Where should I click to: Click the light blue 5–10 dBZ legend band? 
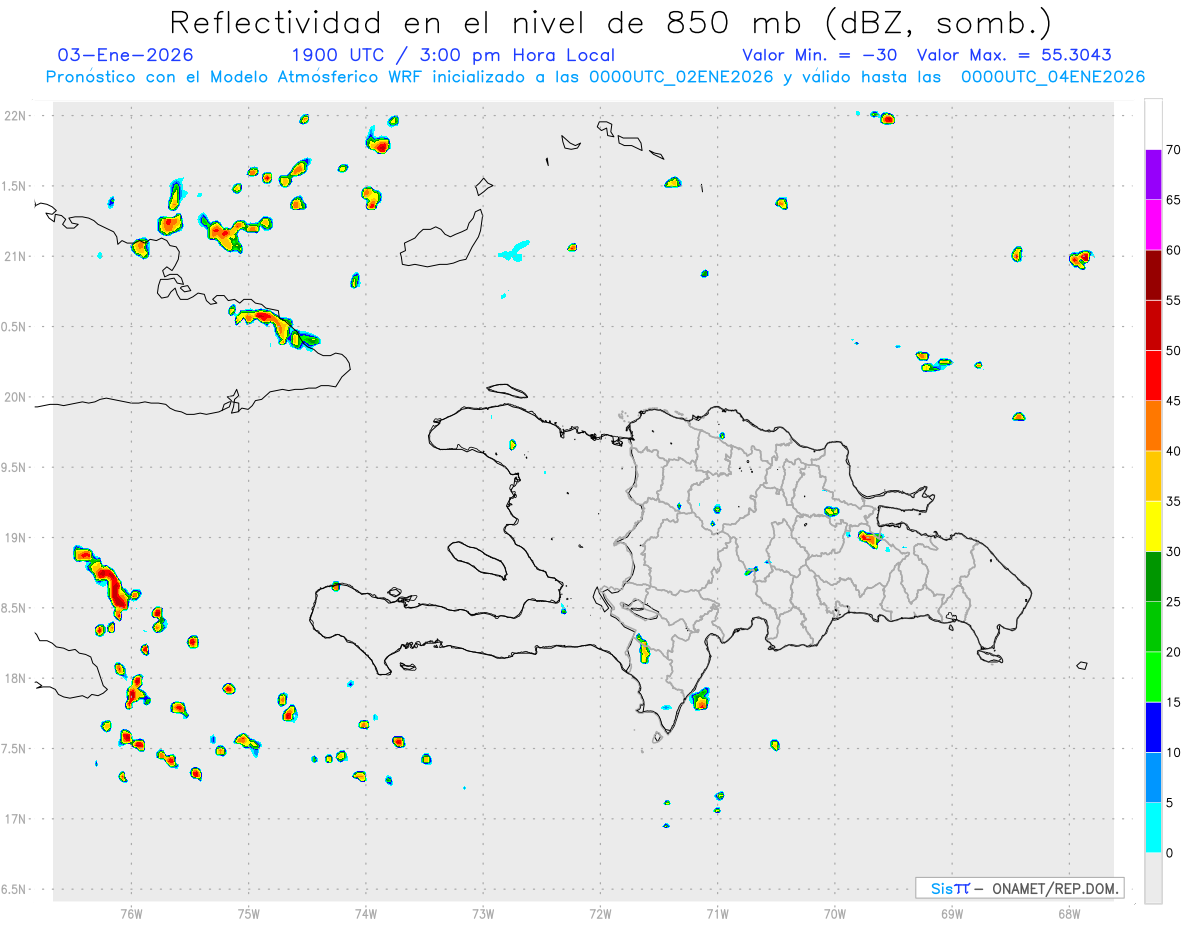[x=1154, y=778]
